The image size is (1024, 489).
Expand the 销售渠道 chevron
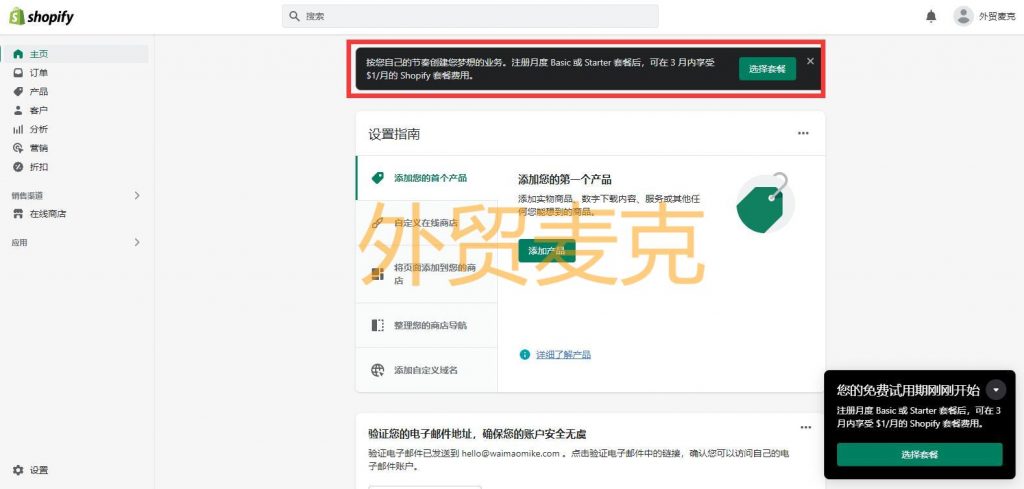click(137, 195)
